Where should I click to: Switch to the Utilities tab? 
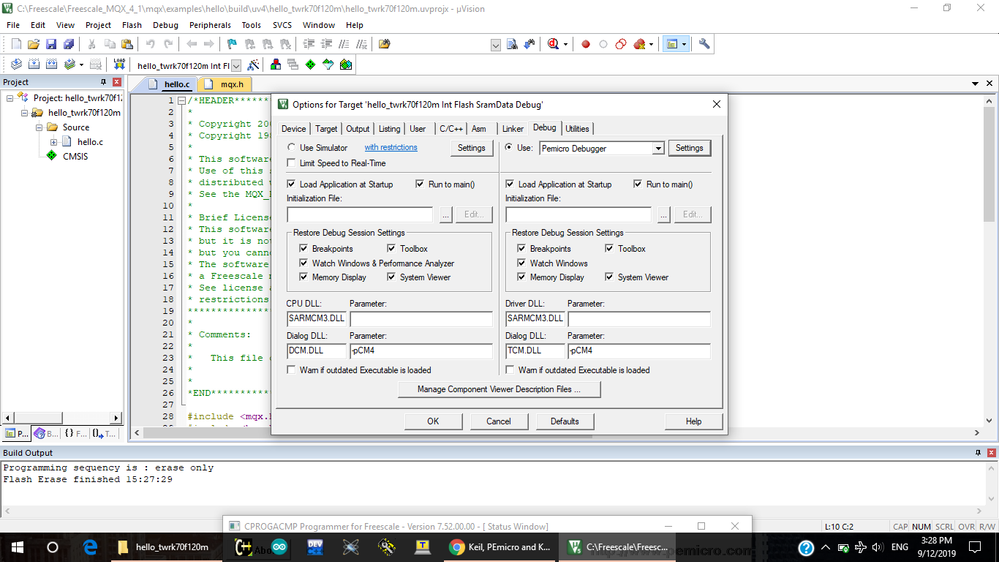577,129
